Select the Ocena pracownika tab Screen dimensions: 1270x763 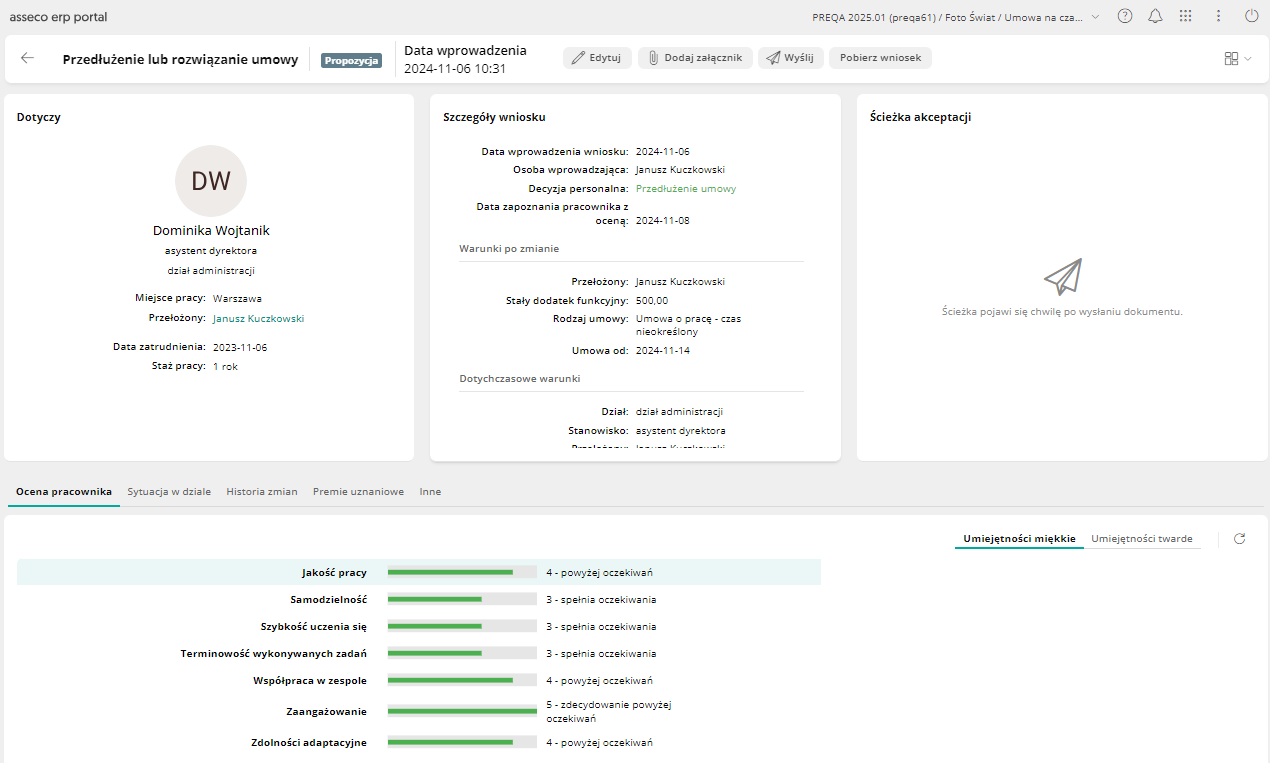pos(64,492)
